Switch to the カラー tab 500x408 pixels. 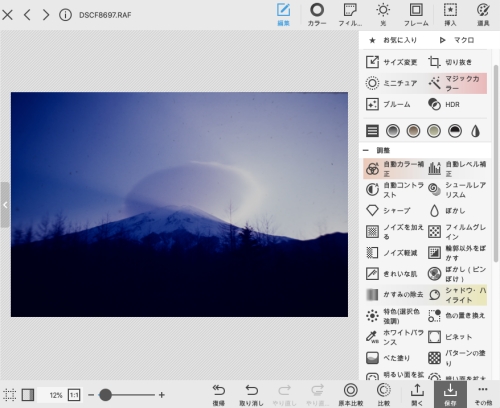tap(317, 15)
